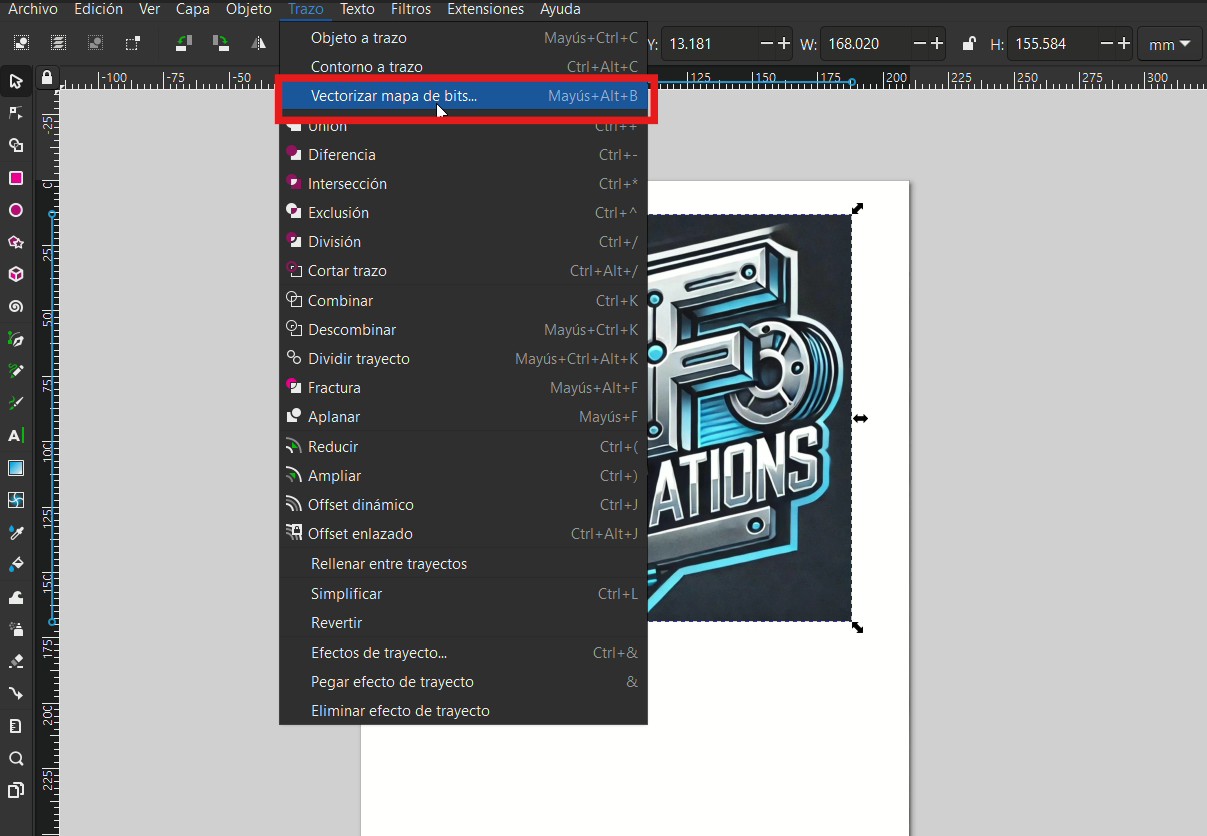1207x836 pixels.
Task: Activate the Zoom tool
Action: click(x=16, y=758)
